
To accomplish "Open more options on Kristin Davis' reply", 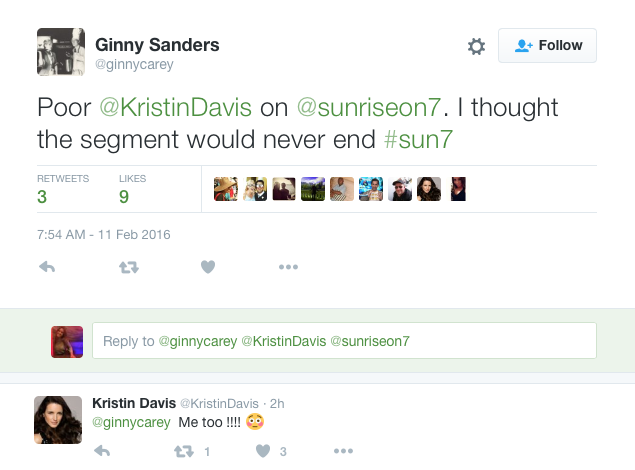I will point(343,452).
